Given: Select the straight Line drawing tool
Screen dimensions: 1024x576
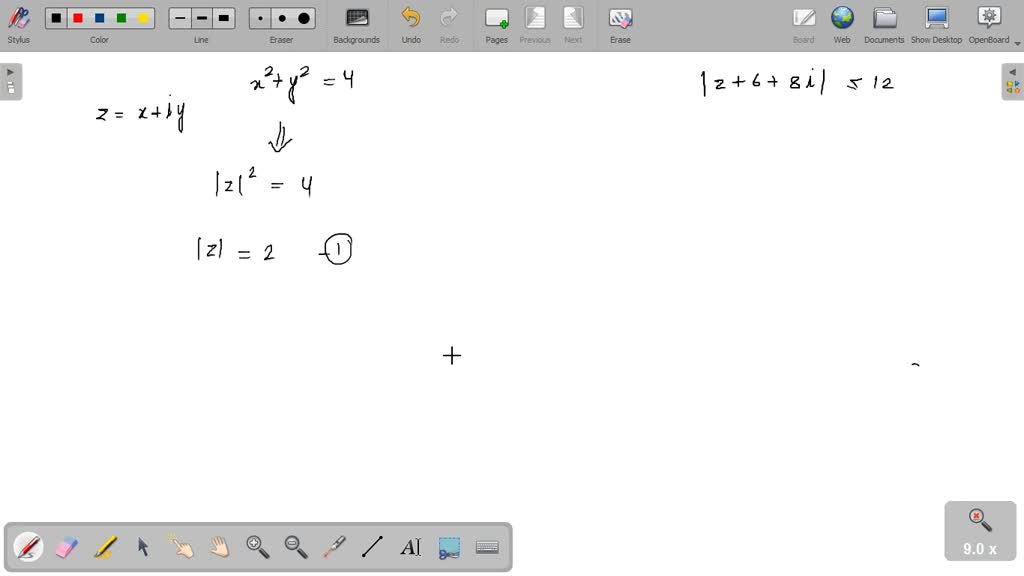Looking at the screenshot, I should [372, 546].
